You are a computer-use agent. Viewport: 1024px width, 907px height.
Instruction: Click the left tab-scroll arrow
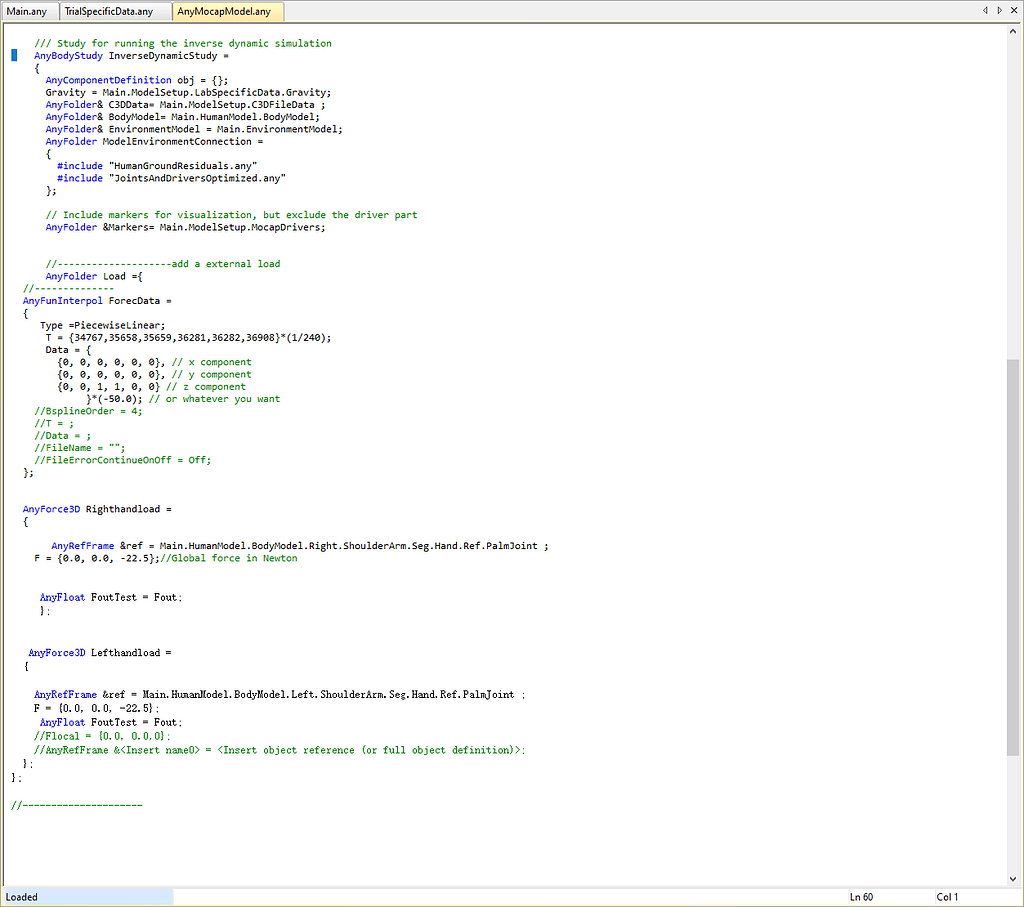pos(984,10)
